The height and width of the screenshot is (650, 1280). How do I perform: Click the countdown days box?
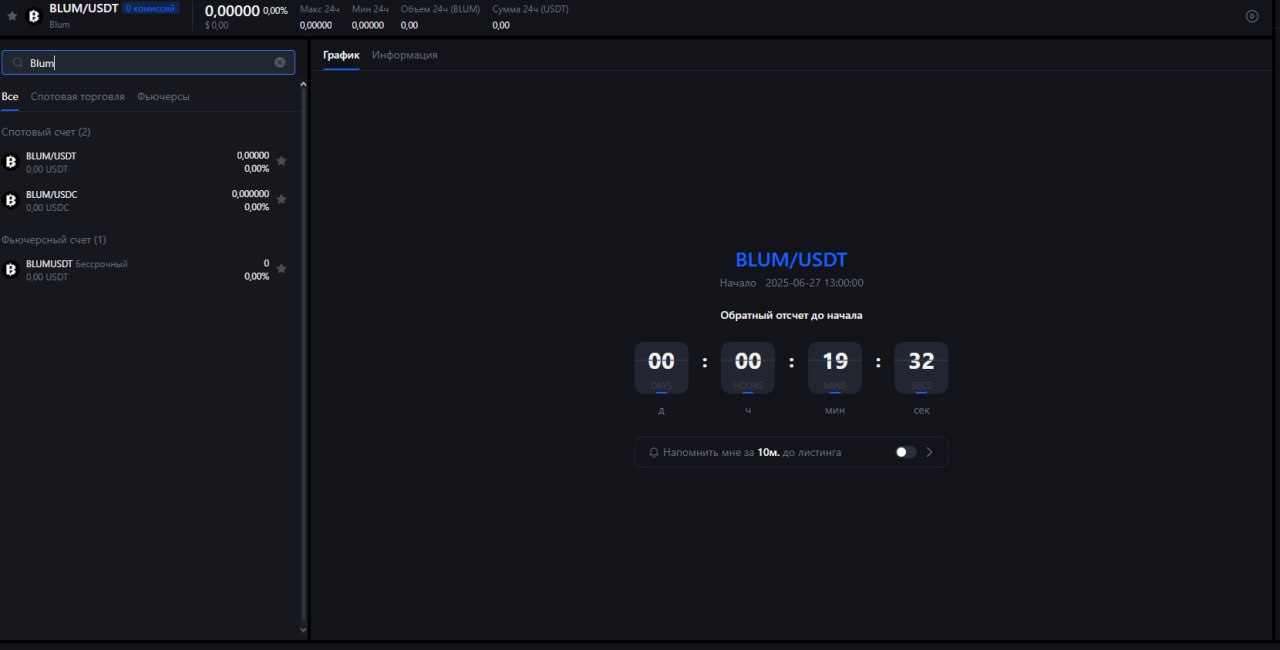(661, 368)
